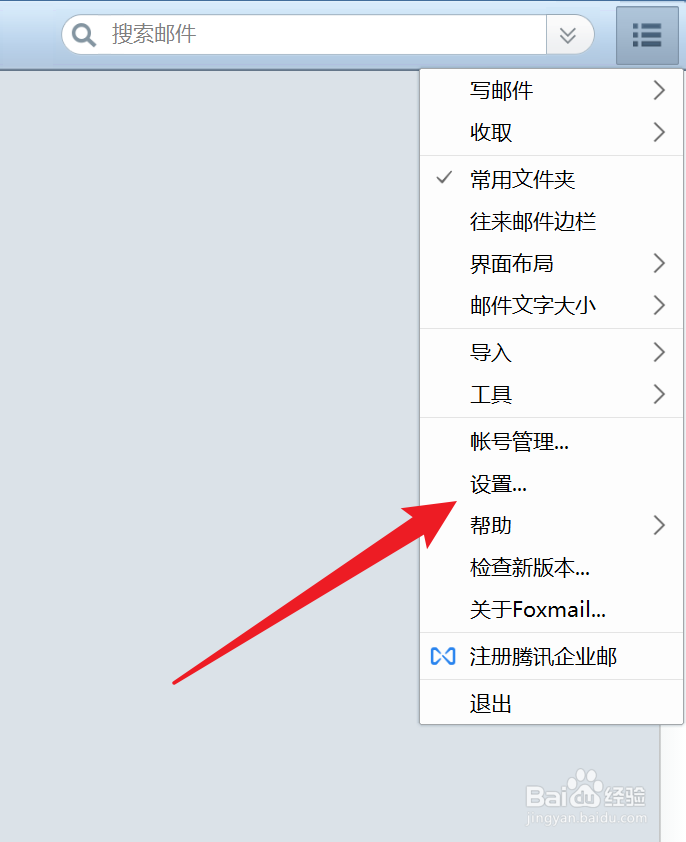Open the 工具 submenu
The image size is (686, 842).
(551, 394)
